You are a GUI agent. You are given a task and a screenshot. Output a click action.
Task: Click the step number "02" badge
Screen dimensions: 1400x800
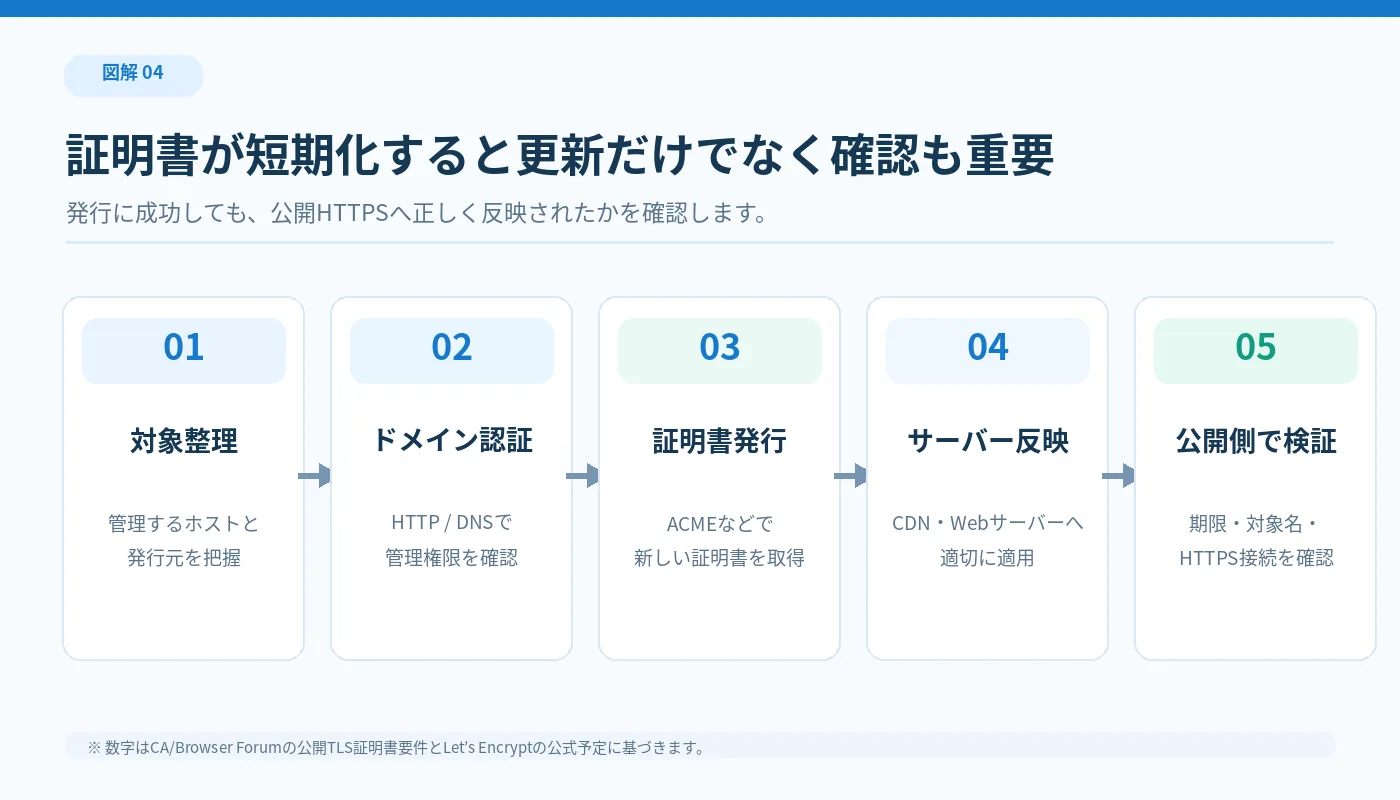click(x=452, y=351)
